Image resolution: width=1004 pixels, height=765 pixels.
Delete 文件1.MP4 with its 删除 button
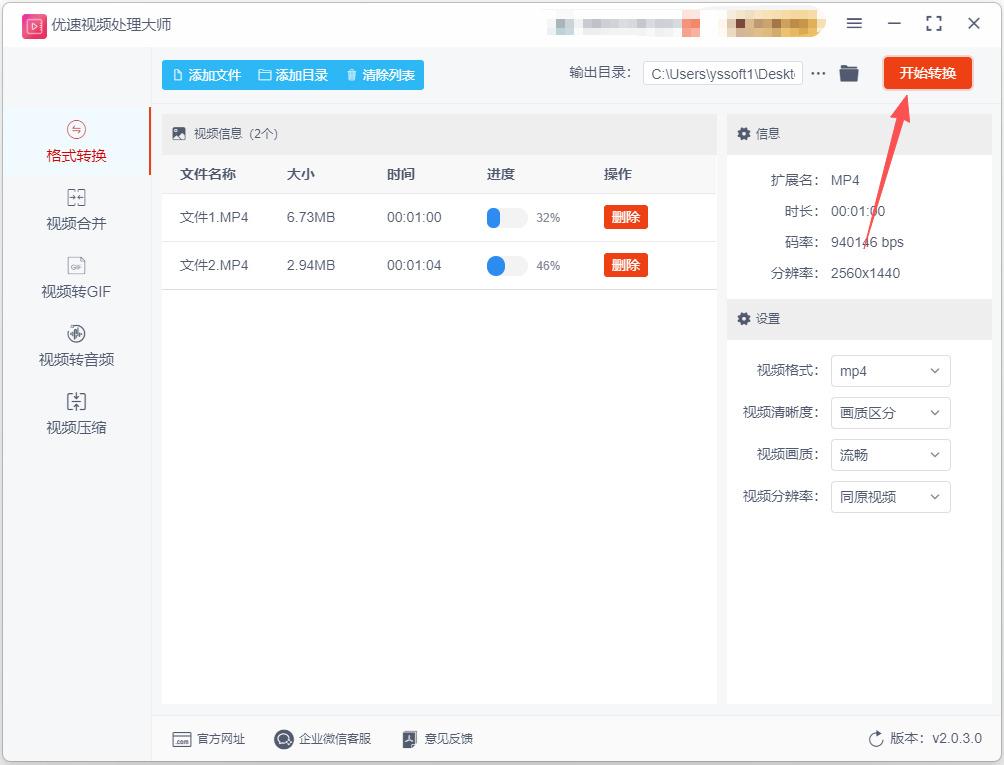[626, 217]
